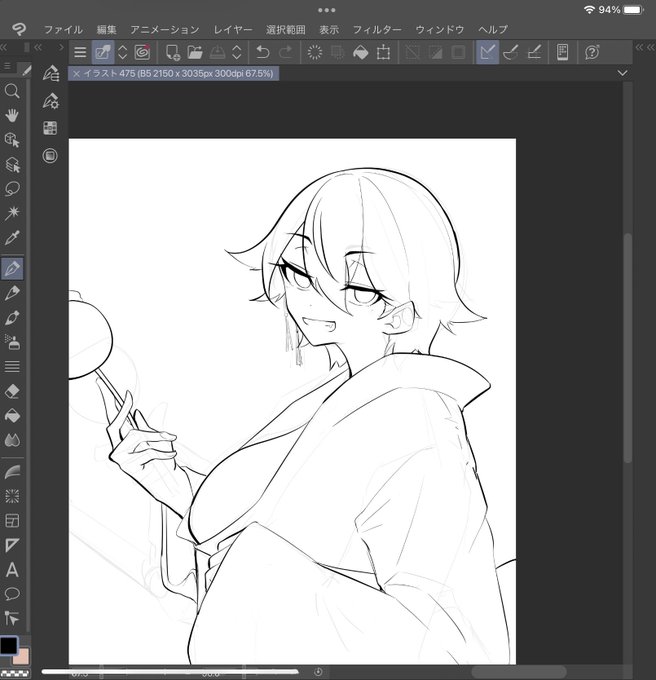Select the Saturated line figure tool
Screen dimensions: 656x680
12,496
